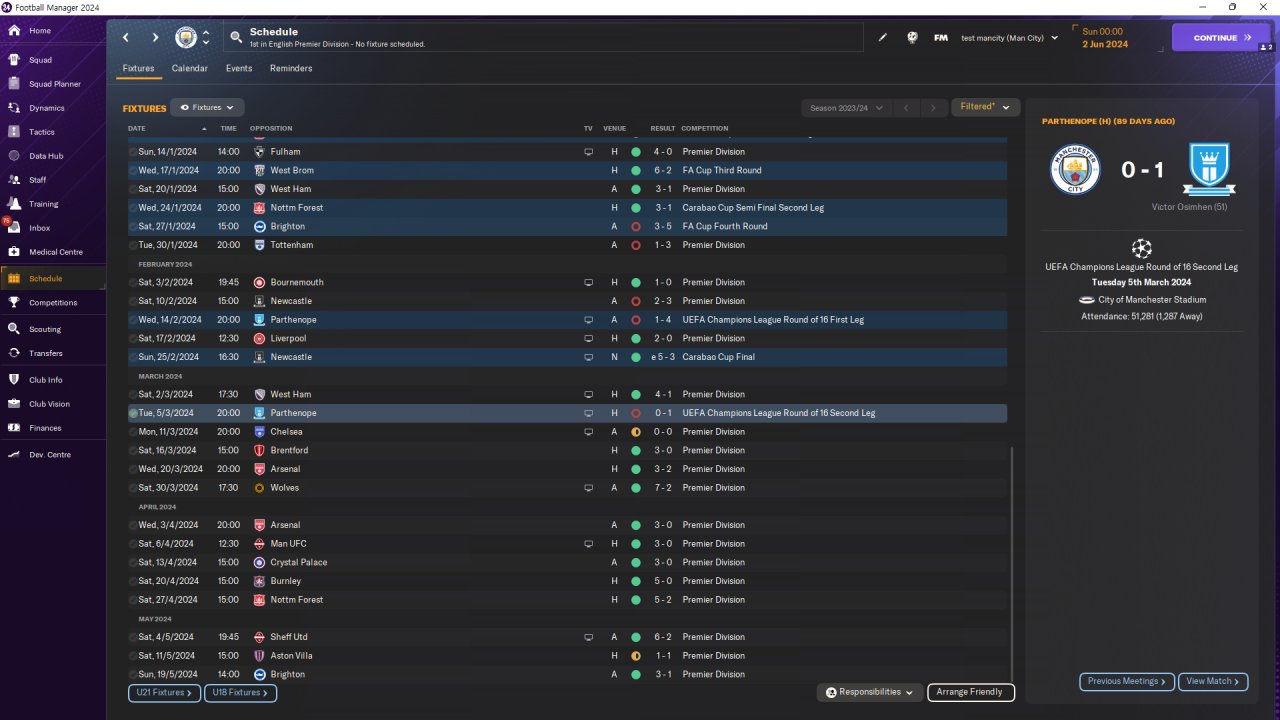This screenshot has width=1280, height=720.
Task: Switch to the Calendar tab
Action: click(190, 68)
